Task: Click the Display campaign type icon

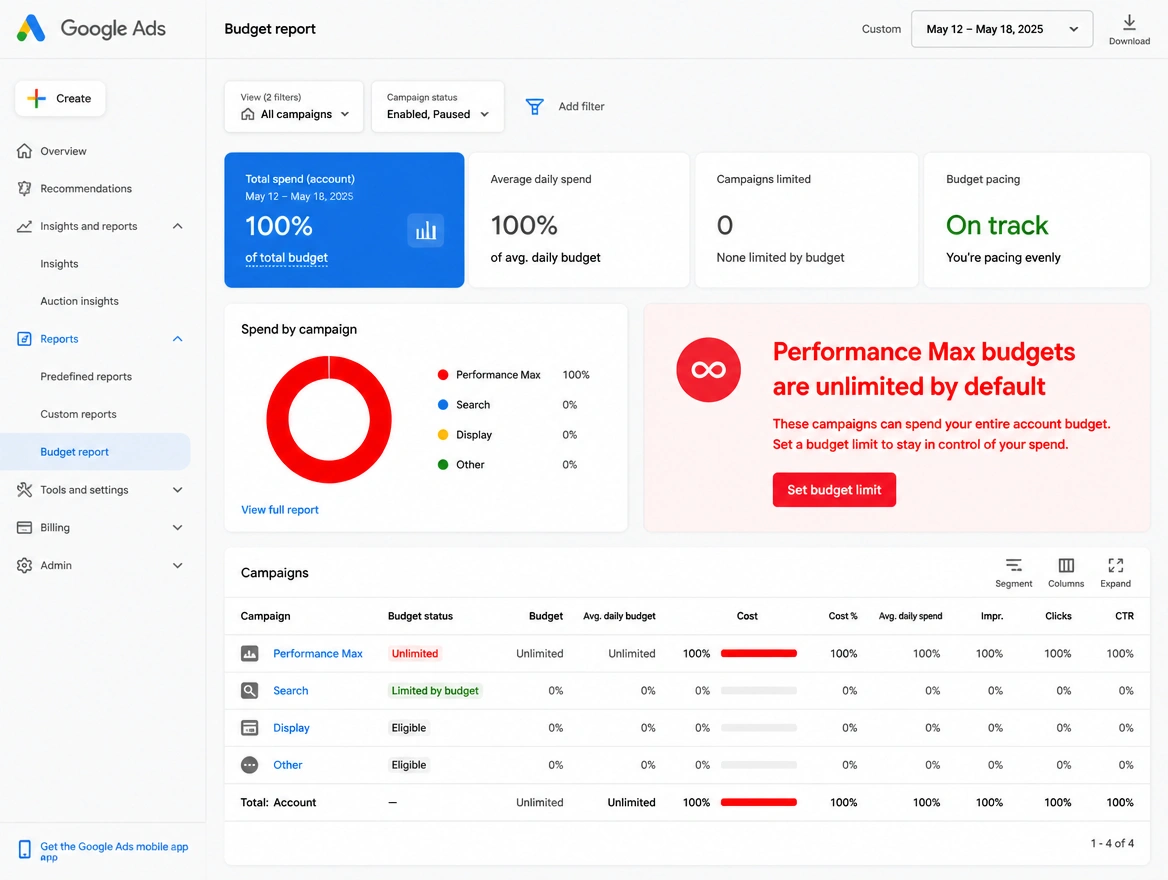Action: [x=250, y=728]
